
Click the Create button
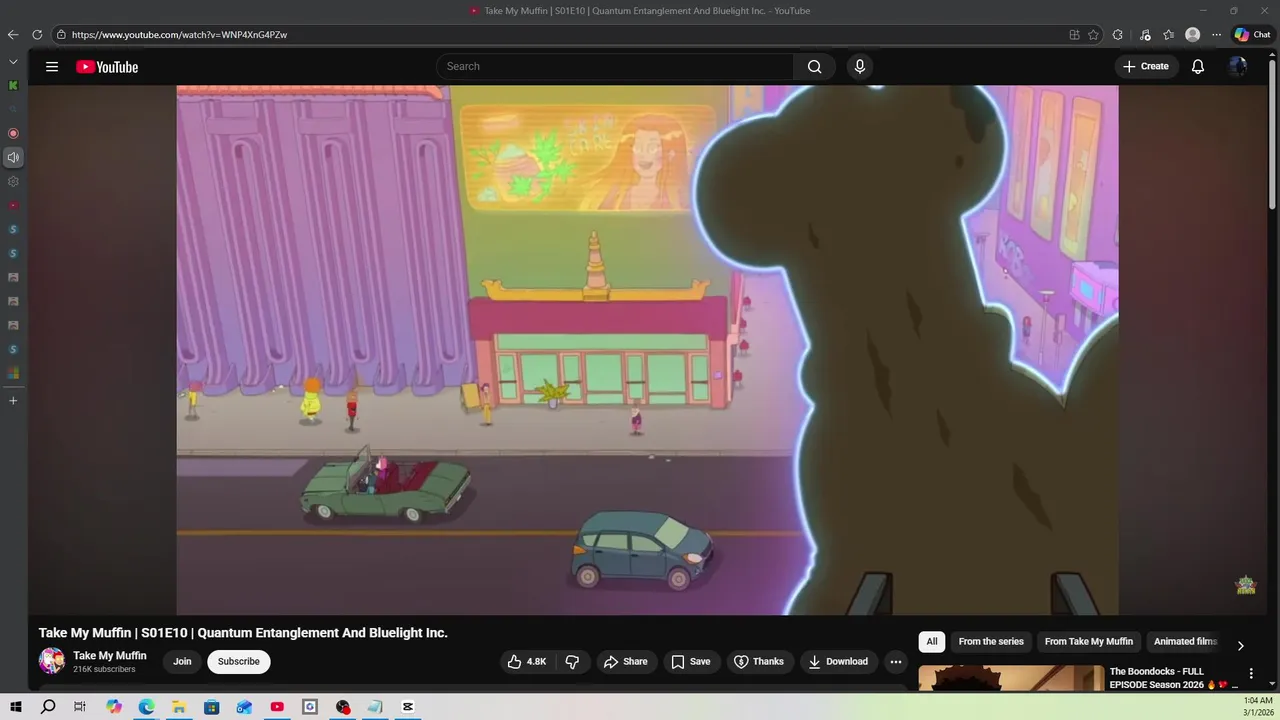pos(1146,67)
